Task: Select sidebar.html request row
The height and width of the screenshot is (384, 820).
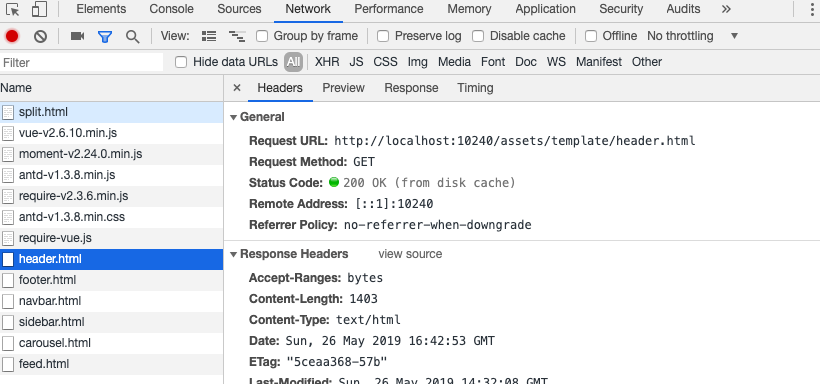Action: click(x=111, y=322)
